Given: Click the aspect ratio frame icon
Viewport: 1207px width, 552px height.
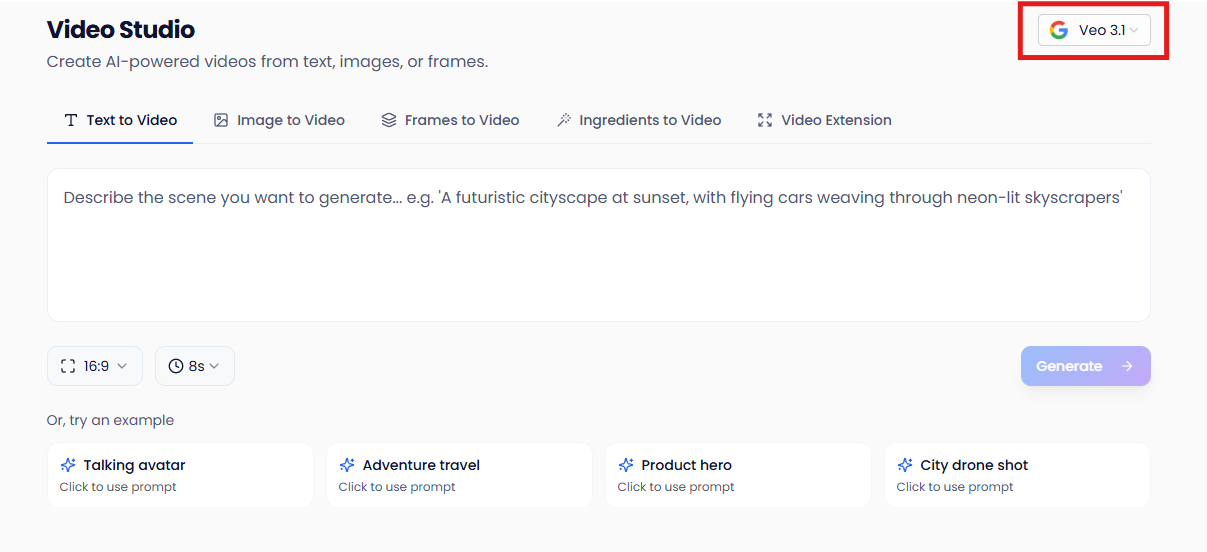Looking at the screenshot, I should [x=68, y=366].
